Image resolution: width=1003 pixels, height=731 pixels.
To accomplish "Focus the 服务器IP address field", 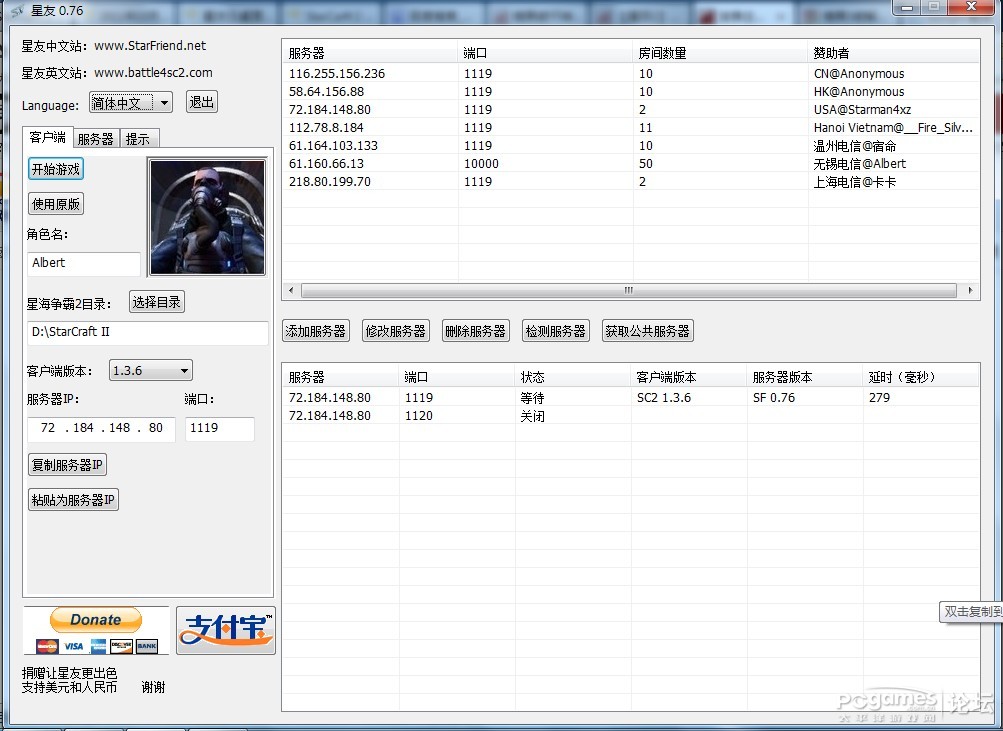I will (x=101, y=428).
